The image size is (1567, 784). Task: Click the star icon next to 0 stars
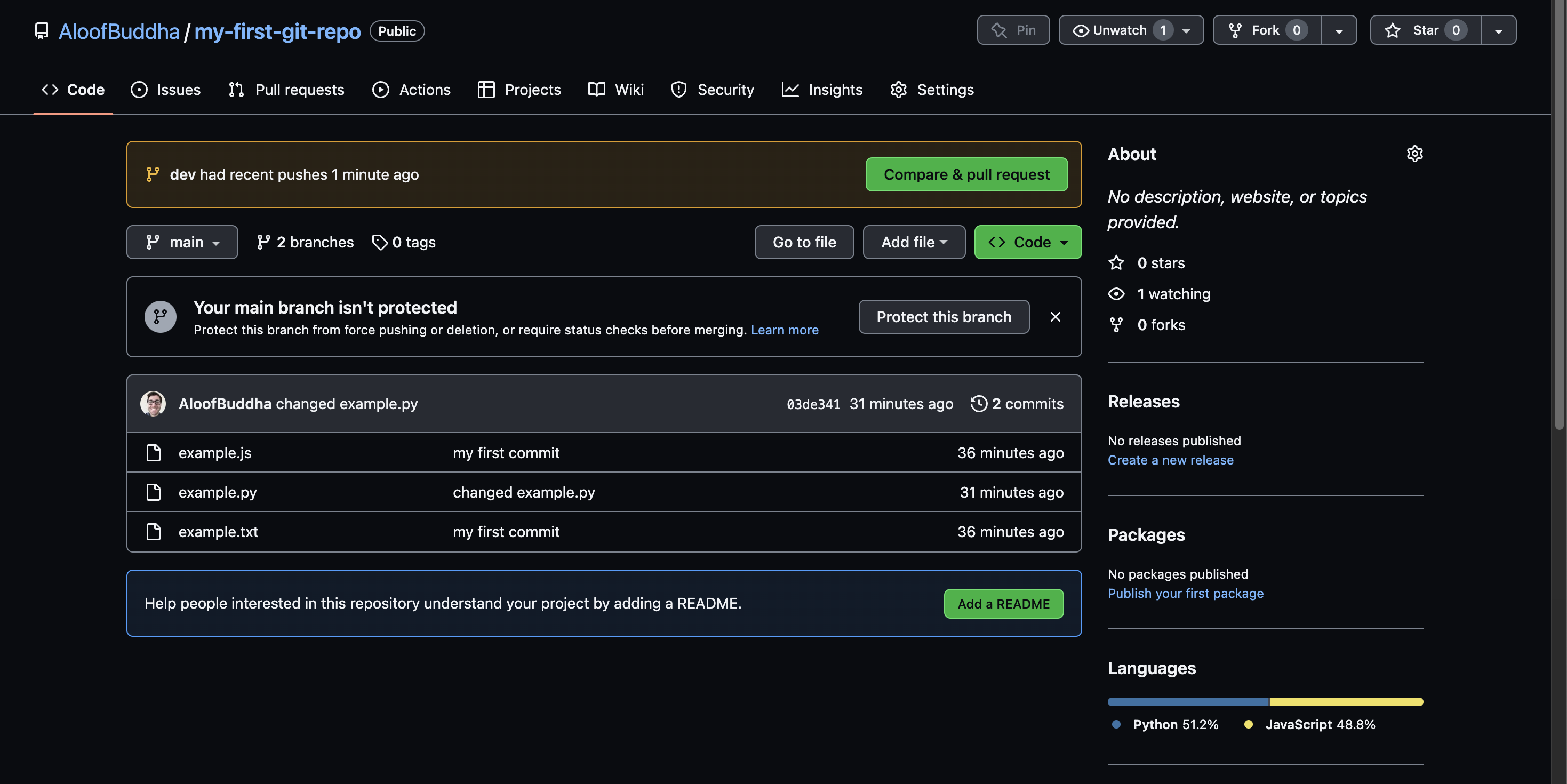click(x=1116, y=263)
